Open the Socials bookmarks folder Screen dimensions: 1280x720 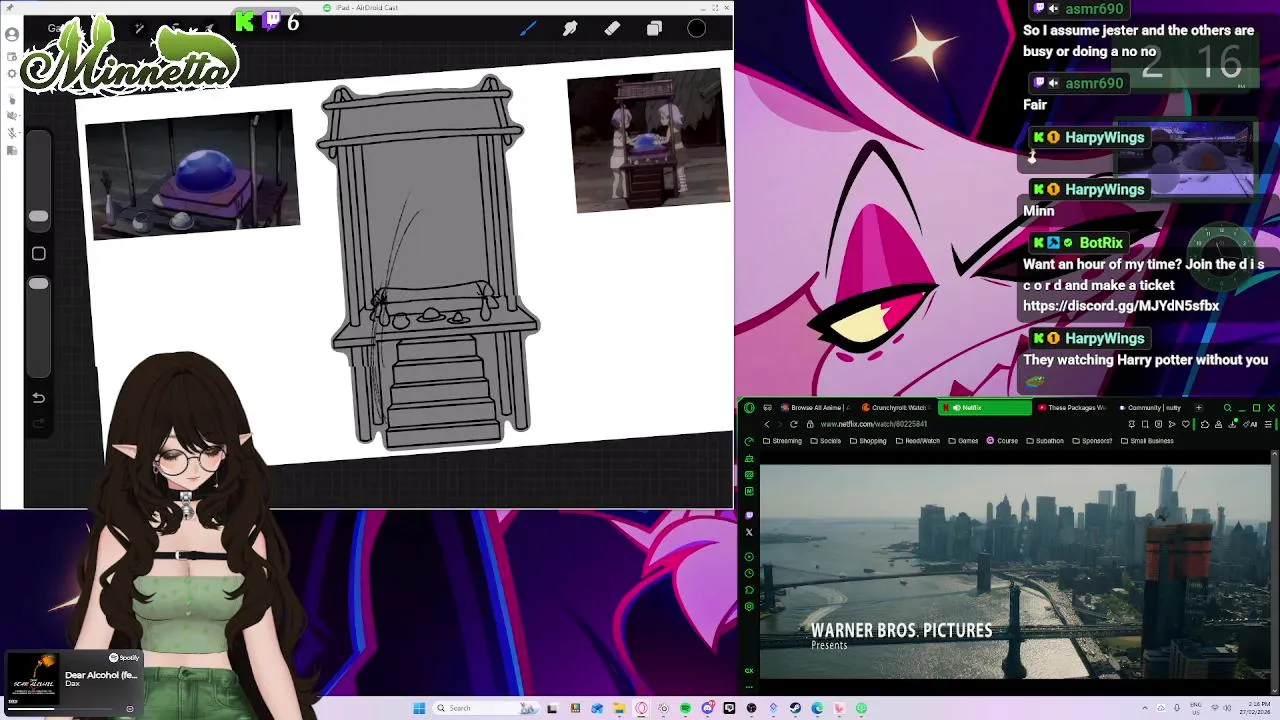click(x=826, y=441)
